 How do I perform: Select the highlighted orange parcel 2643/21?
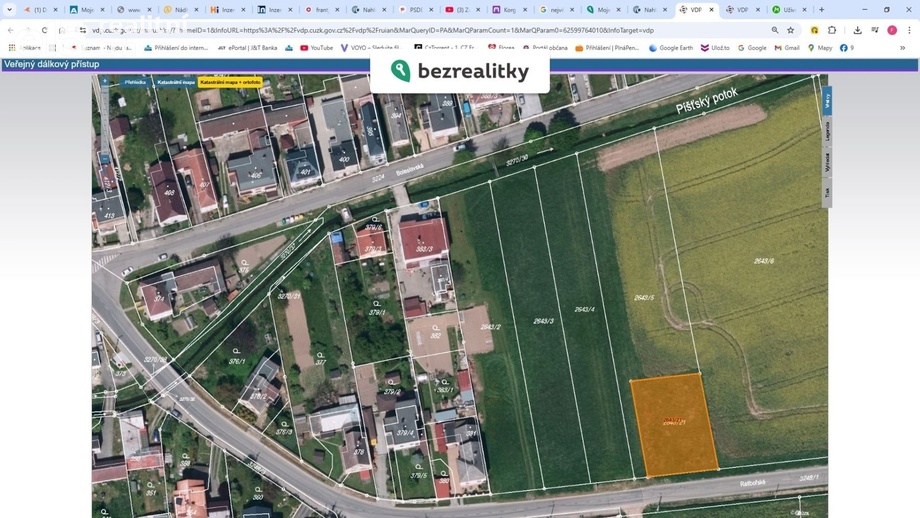point(674,425)
